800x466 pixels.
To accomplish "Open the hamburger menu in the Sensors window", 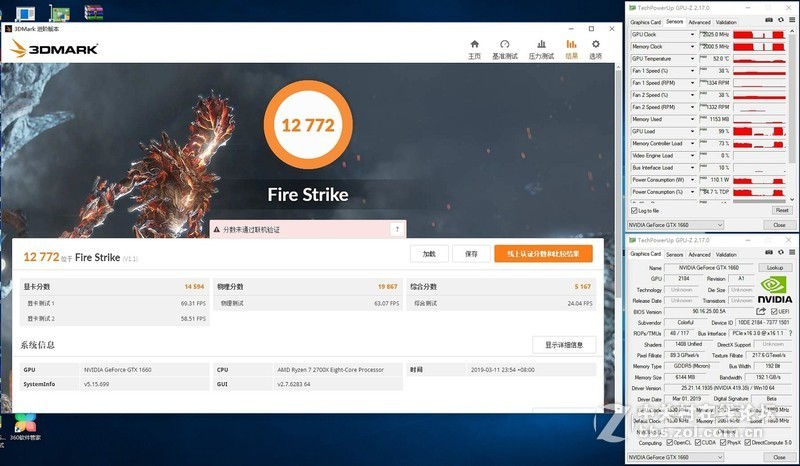I will pos(792,20).
